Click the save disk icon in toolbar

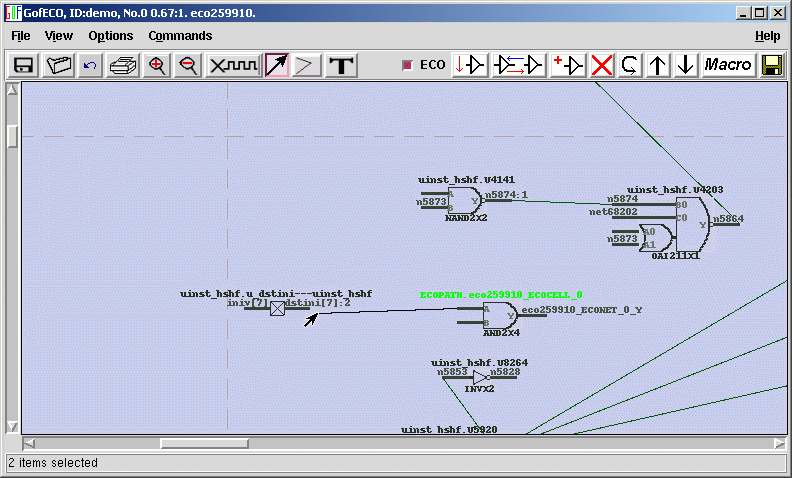tap(25, 65)
